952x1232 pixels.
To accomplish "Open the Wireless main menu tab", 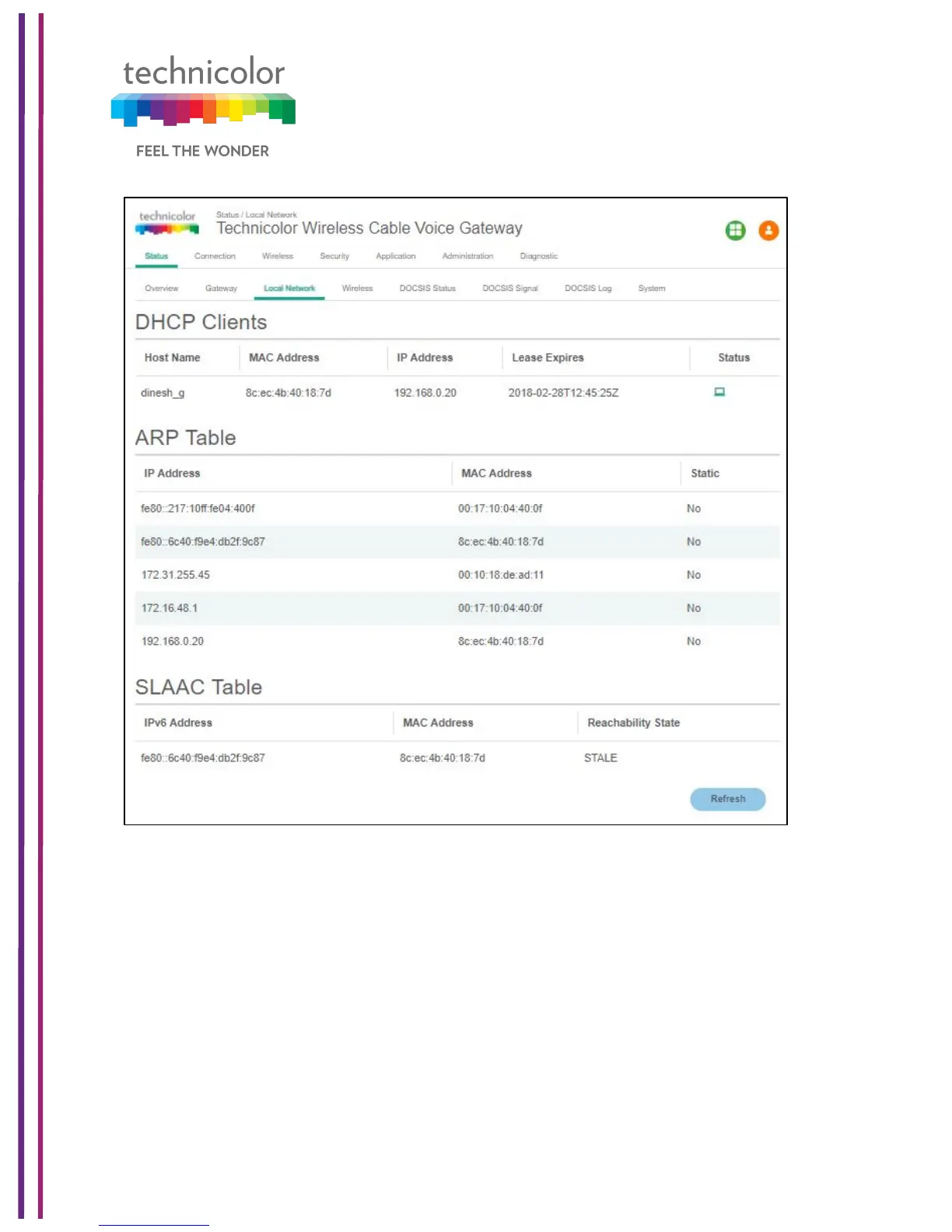I will tap(278, 256).
